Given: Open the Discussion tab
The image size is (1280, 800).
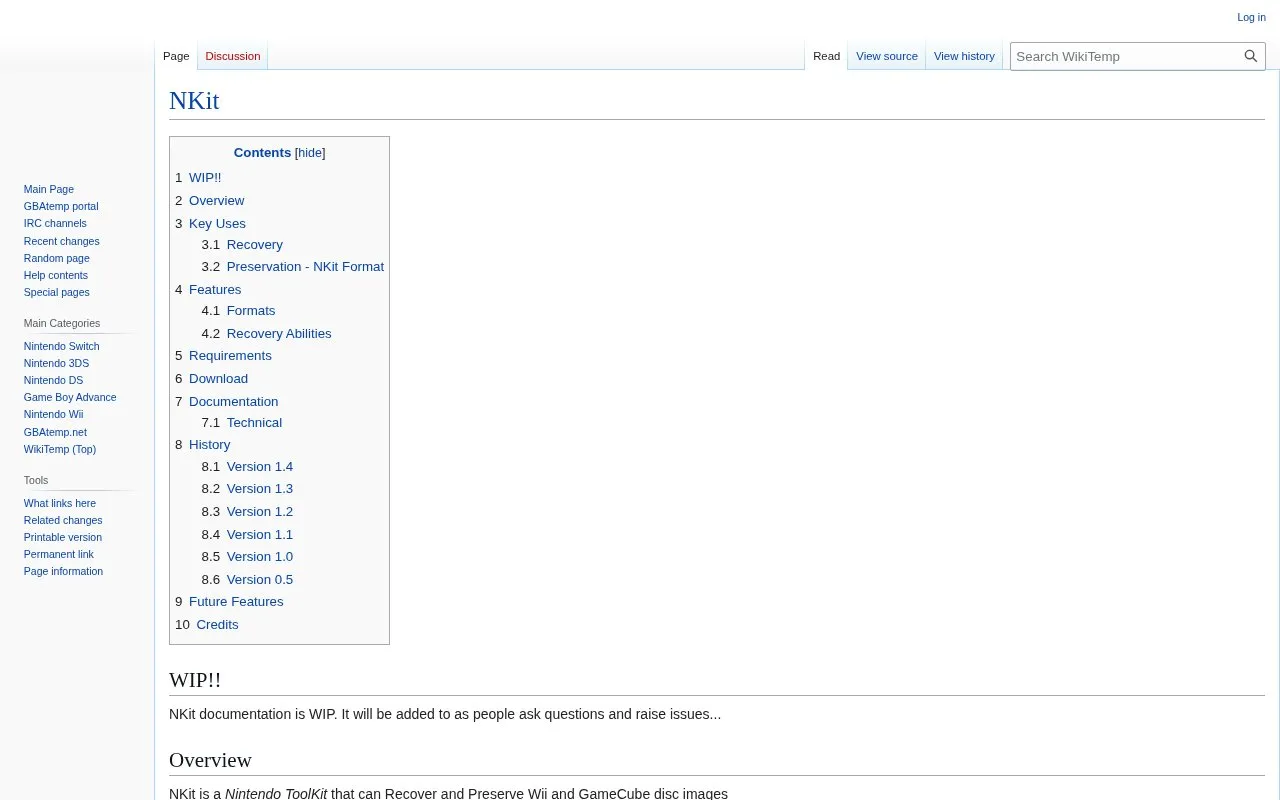Looking at the screenshot, I should [x=233, y=56].
